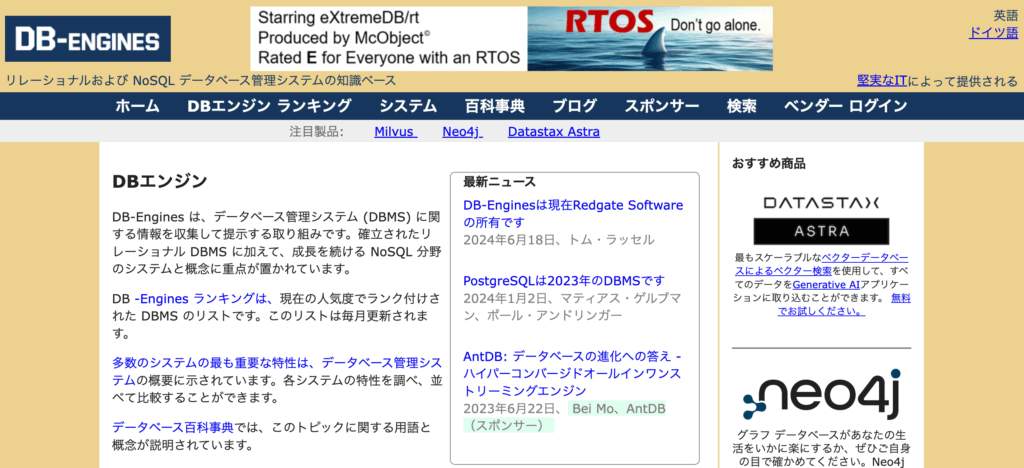Open the データベース百科事典 link
Screen dimensions: 1024x468
(172, 428)
